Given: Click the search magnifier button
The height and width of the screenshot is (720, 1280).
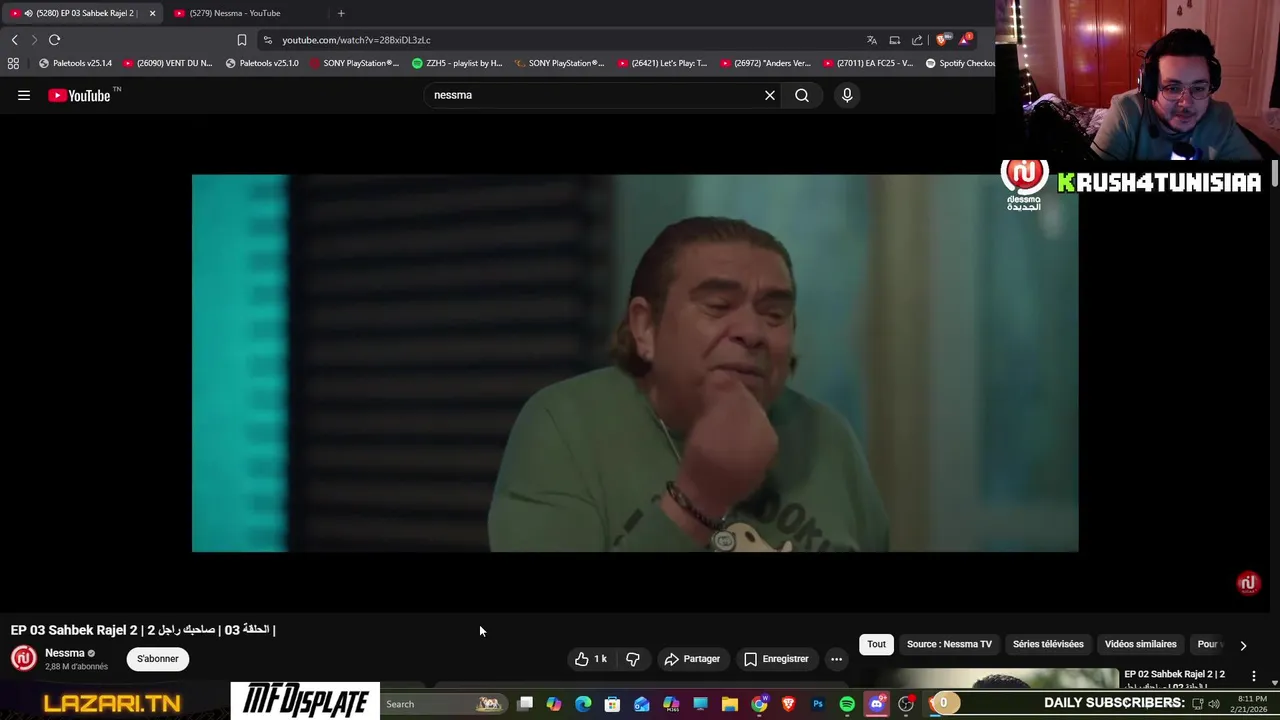Looking at the screenshot, I should (802, 95).
